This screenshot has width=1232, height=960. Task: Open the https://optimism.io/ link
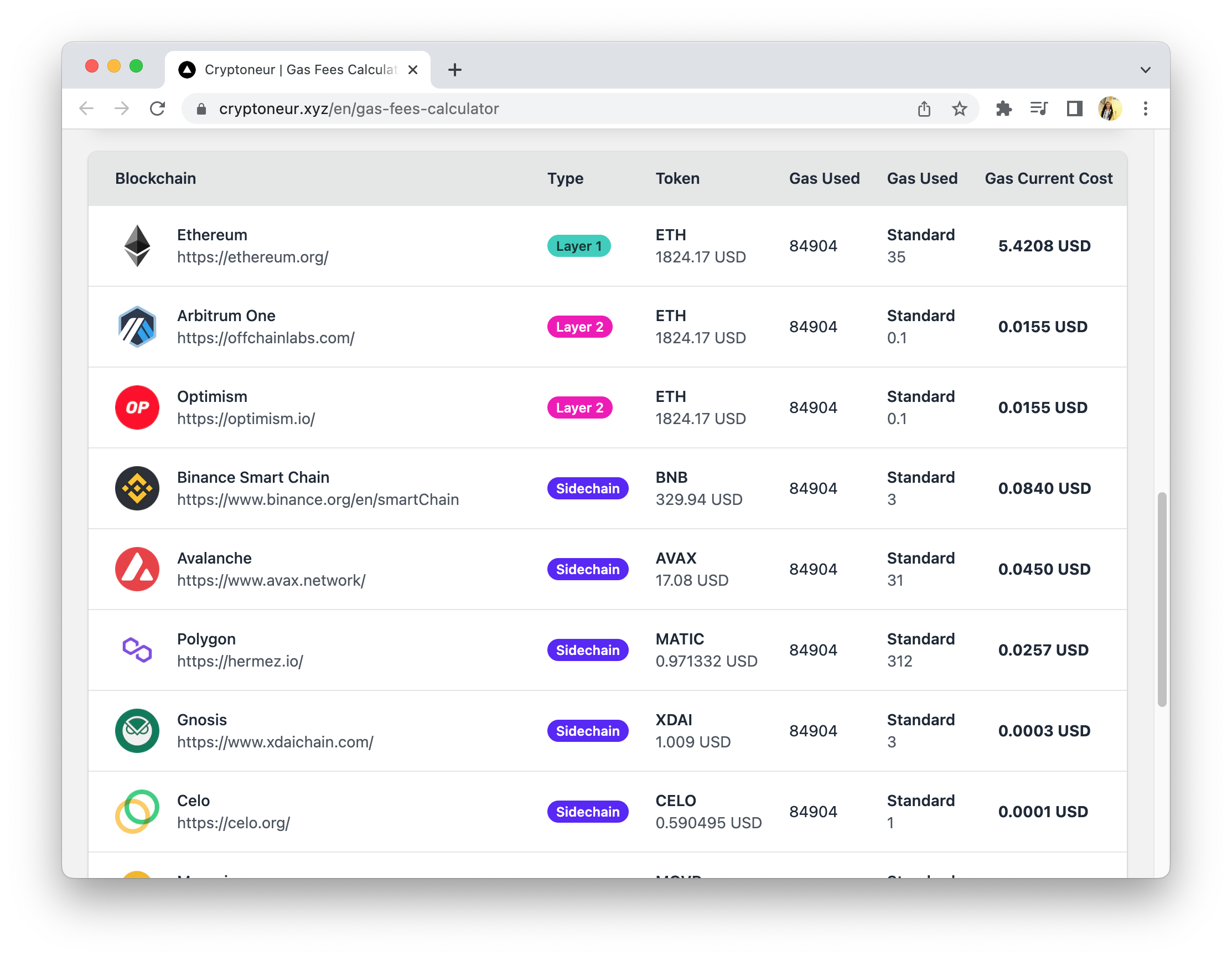246,418
